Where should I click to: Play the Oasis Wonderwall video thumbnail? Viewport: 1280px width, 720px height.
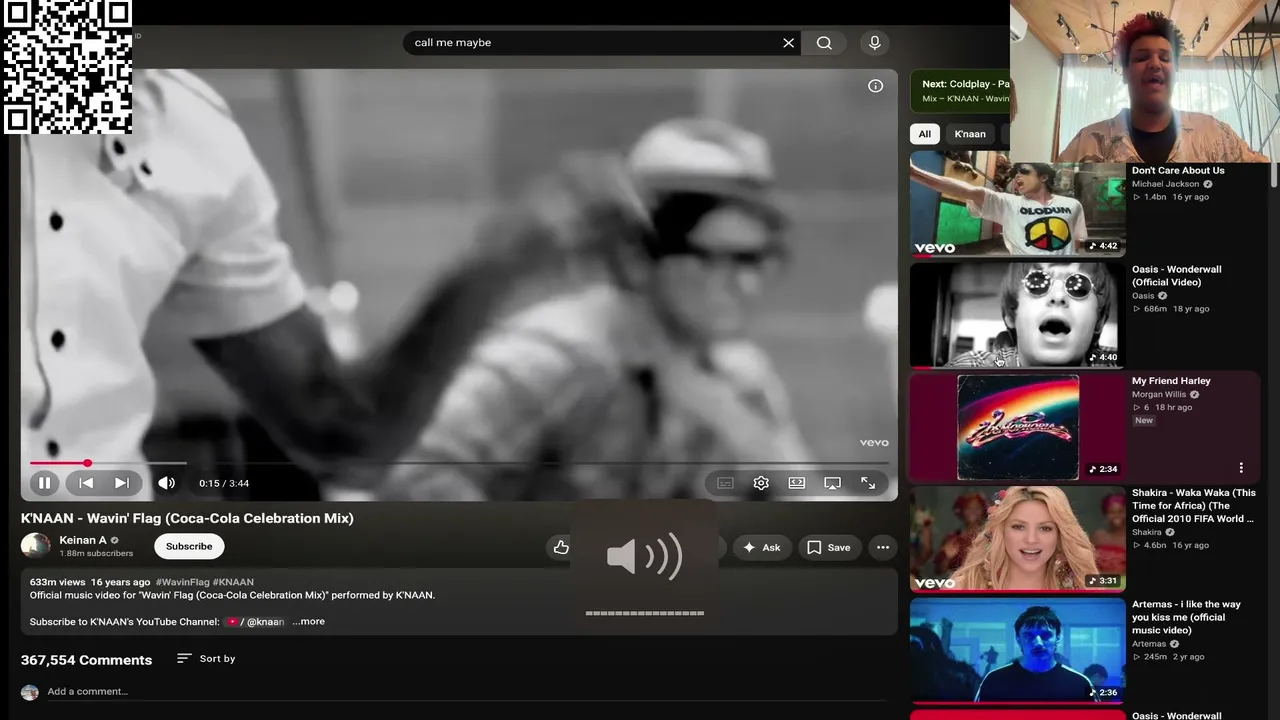[x=1018, y=315]
